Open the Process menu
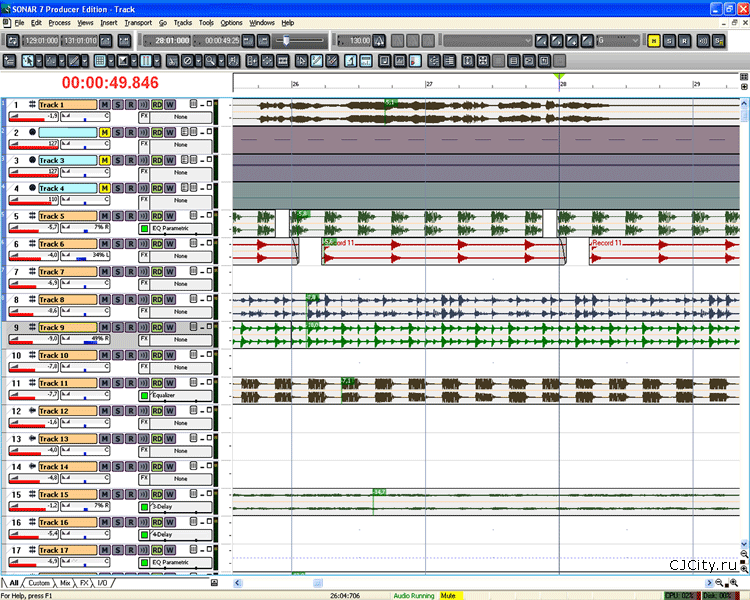 coord(59,22)
